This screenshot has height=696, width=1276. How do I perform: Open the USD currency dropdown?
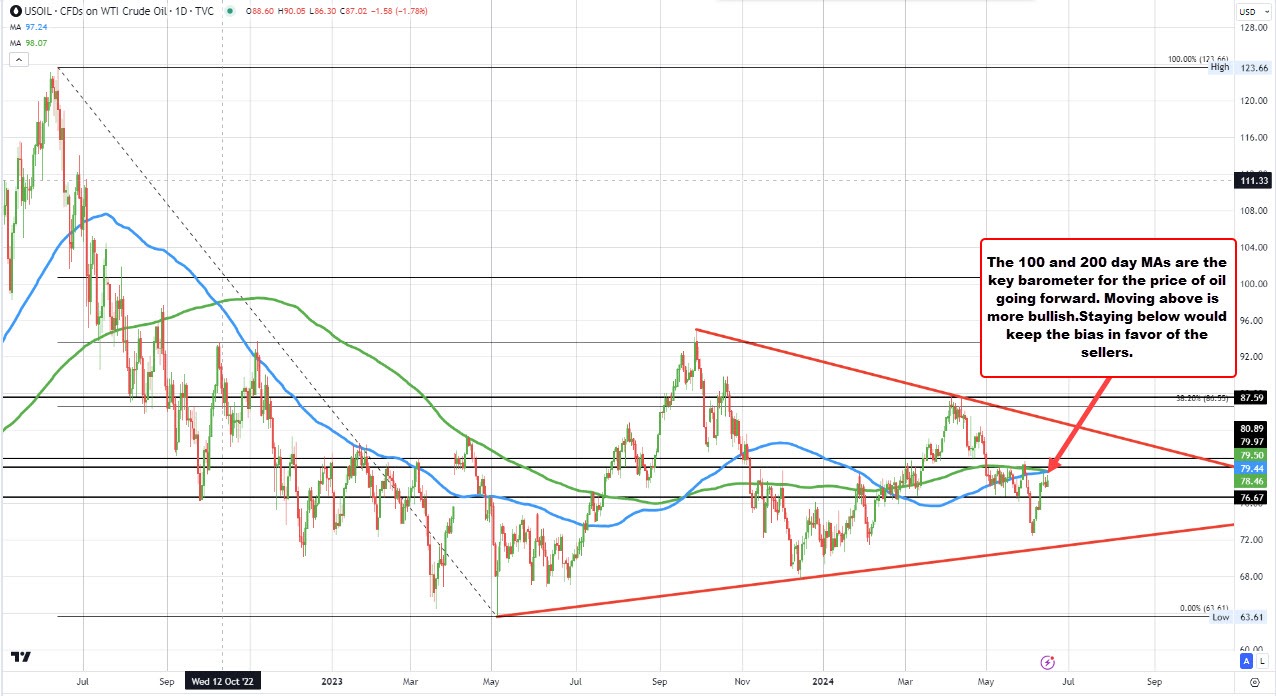click(x=1251, y=12)
